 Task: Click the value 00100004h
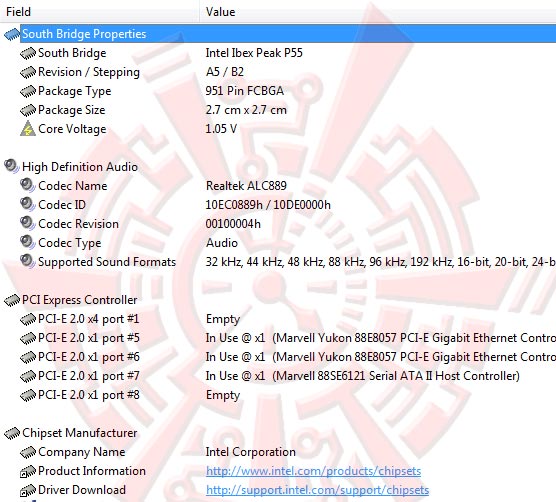pos(233,224)
